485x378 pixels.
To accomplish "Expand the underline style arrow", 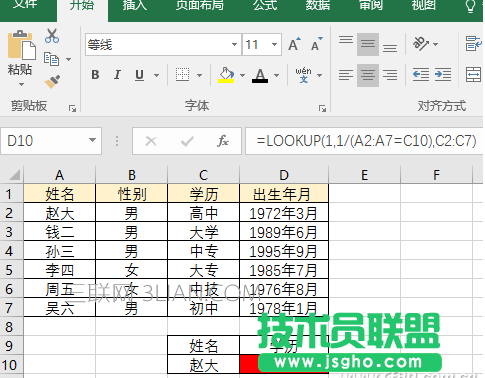I will click(156, 75).
